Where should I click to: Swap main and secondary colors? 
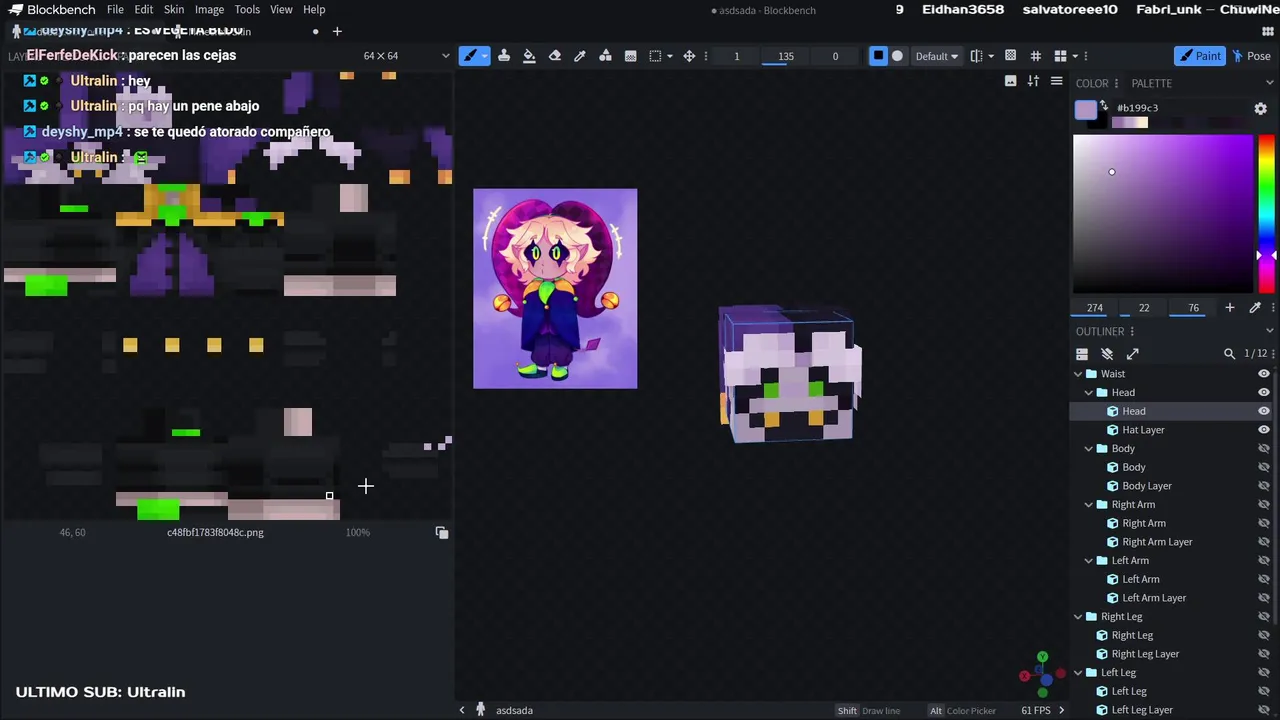coord(1103,105)
